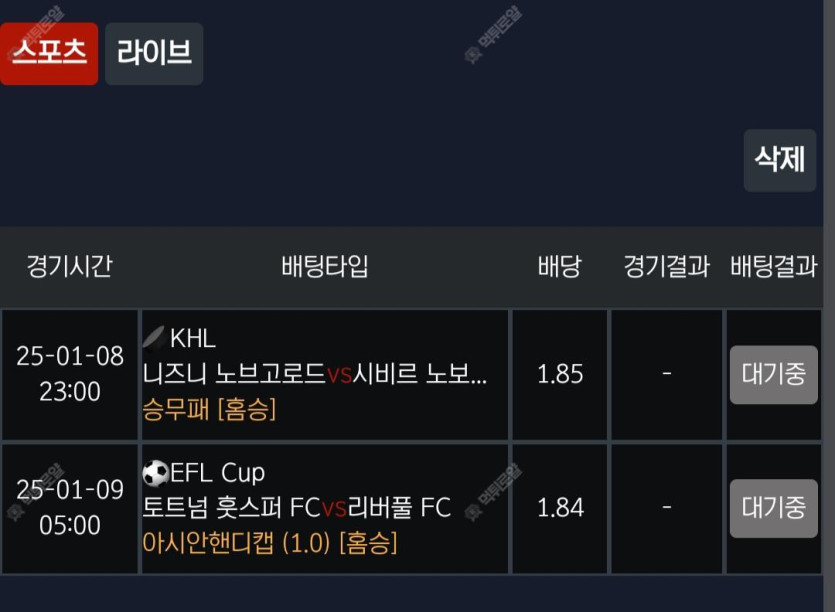Open the 라이브 tab
The width and height of the screenshot is (835, 612).
(154, 54)
